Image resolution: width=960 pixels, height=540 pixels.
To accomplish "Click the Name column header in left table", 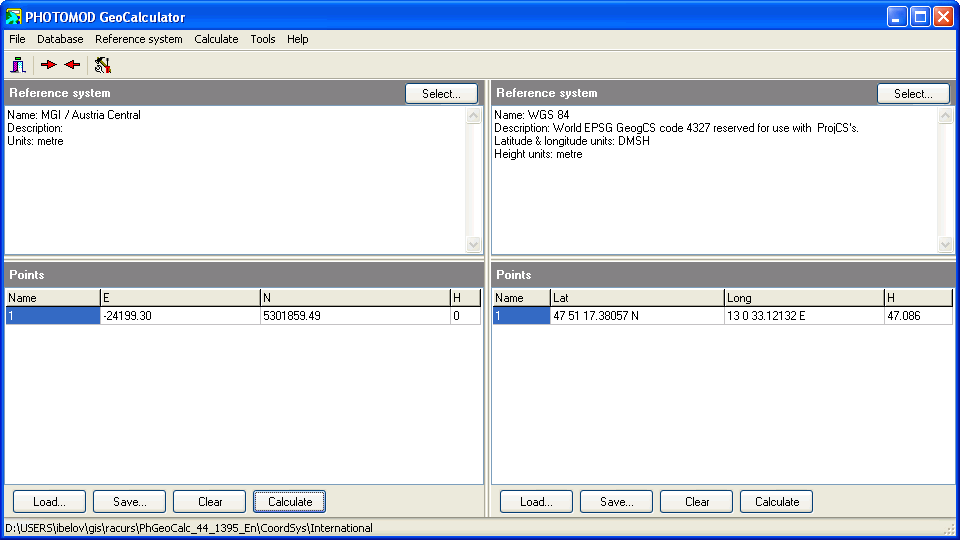I will [53, 298].
